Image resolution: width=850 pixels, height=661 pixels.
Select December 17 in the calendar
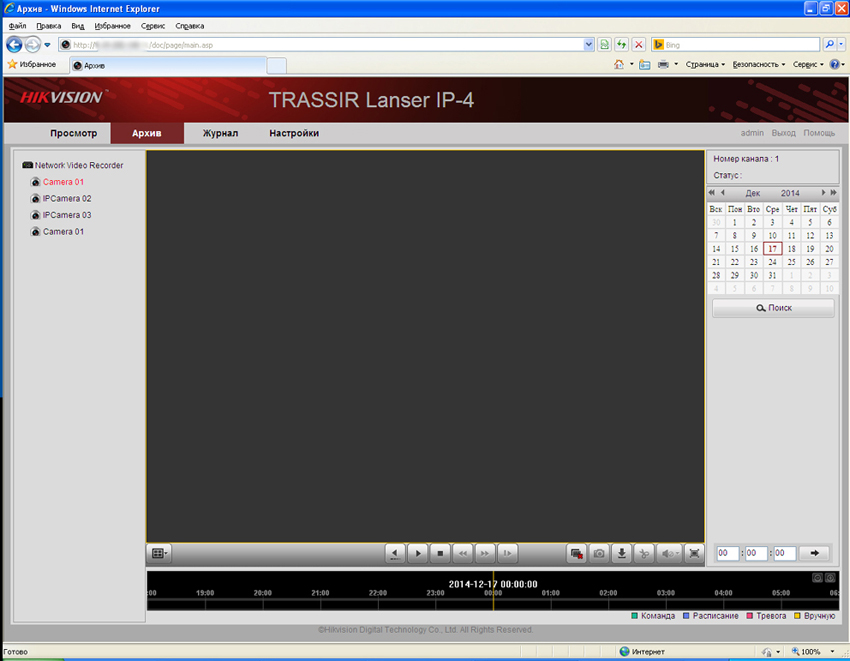(772, 249)
